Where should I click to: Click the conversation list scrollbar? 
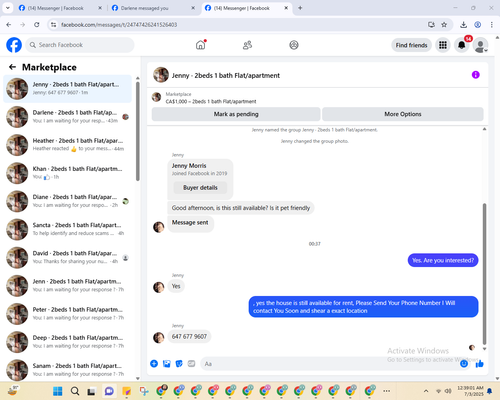(138, 131)
